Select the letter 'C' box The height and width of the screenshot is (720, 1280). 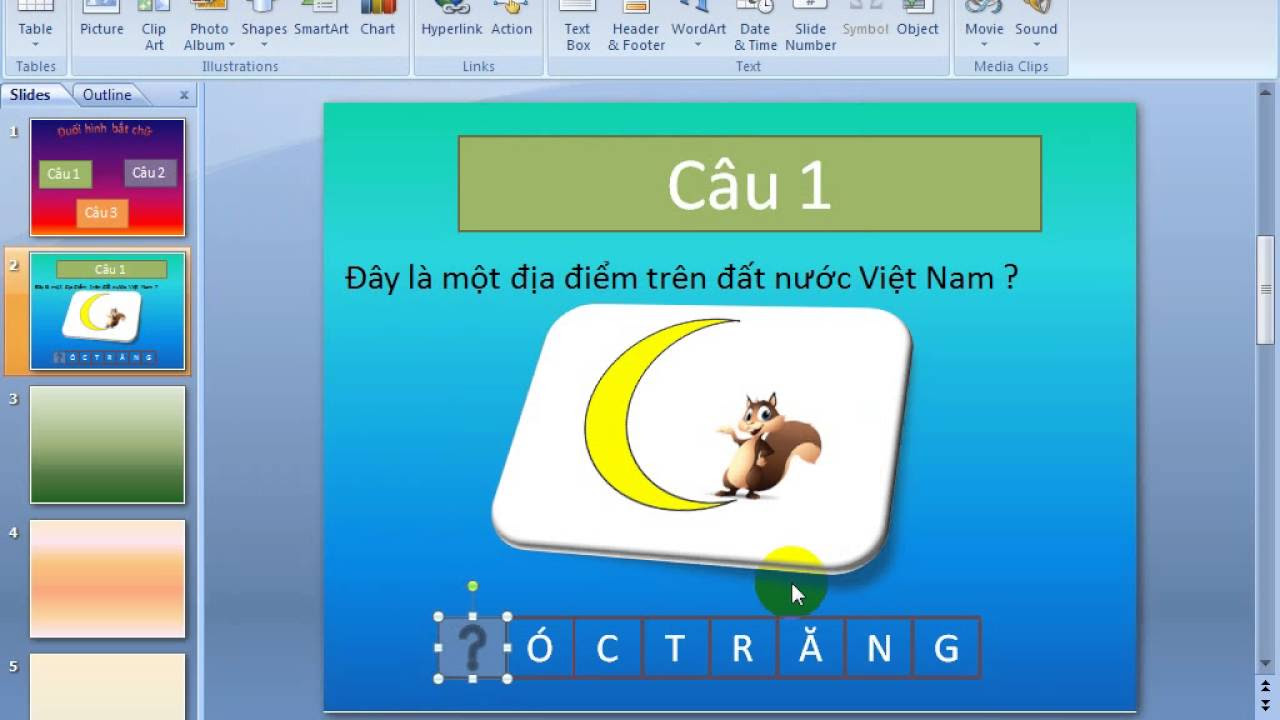tap(607, 648)
